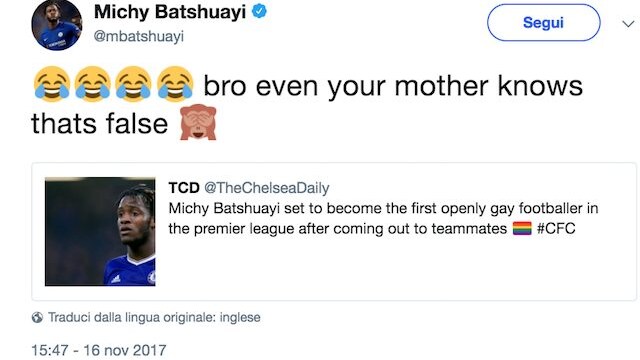
Task: Open the #CFC hashtag
Action: point(556,228)
